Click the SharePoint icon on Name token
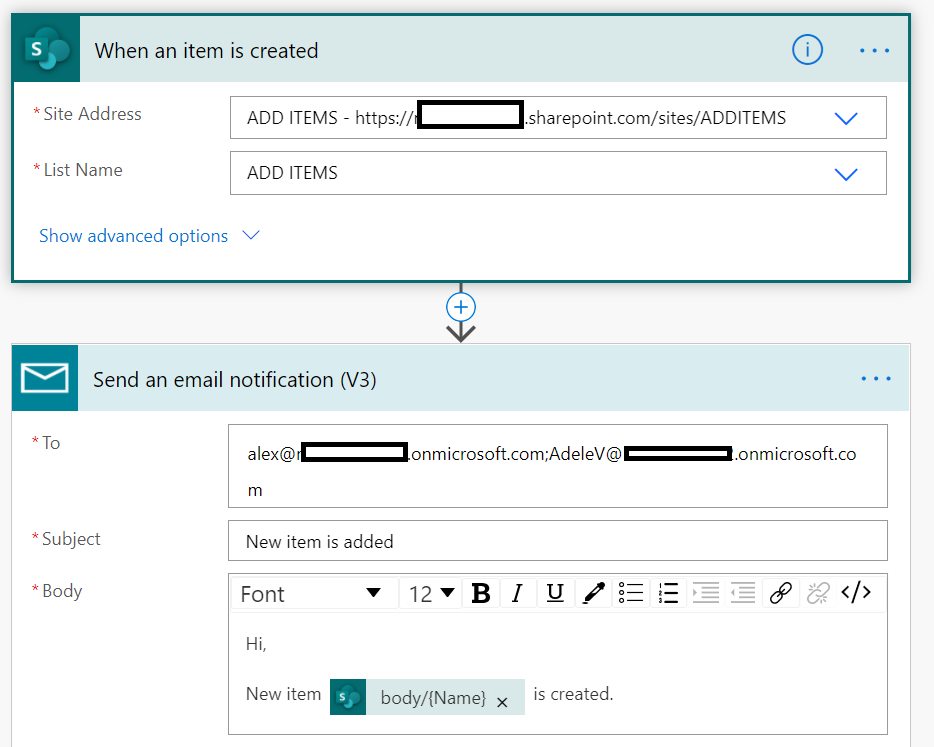Screen dimensions: 934x747 point(348,697)
